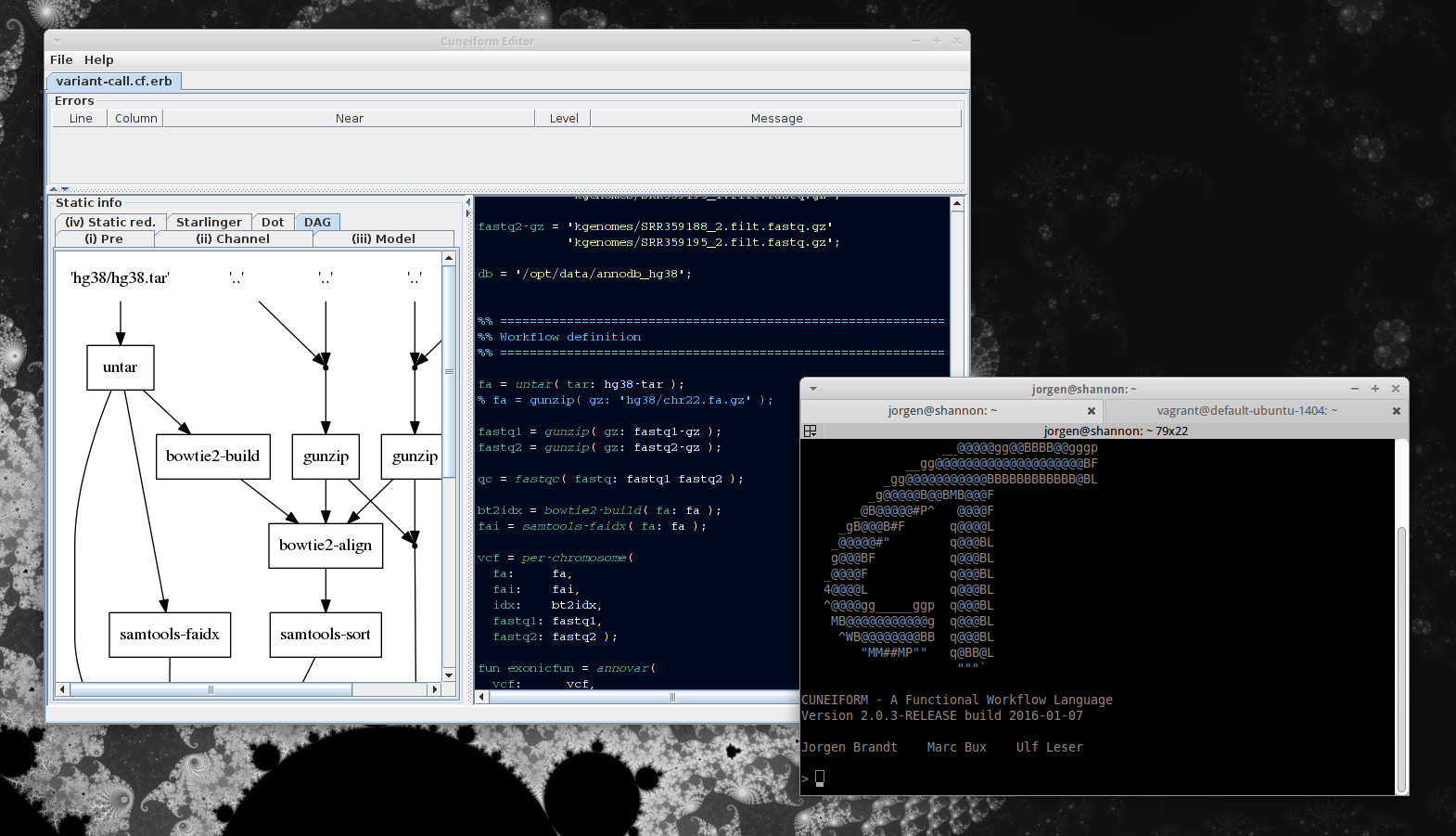This screenshot has height=836, width=1456.
Task: Collapse Errors pane with the up divider arrow
Action: click(54, 189)
